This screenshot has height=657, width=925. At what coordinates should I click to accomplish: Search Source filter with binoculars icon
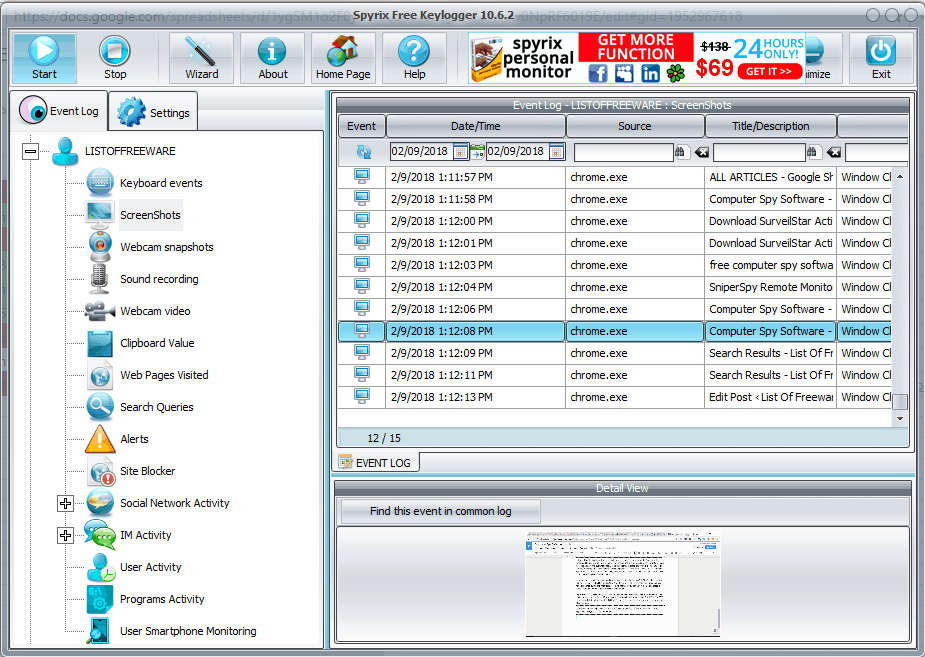pyautogui.click(x=680, y=152)
